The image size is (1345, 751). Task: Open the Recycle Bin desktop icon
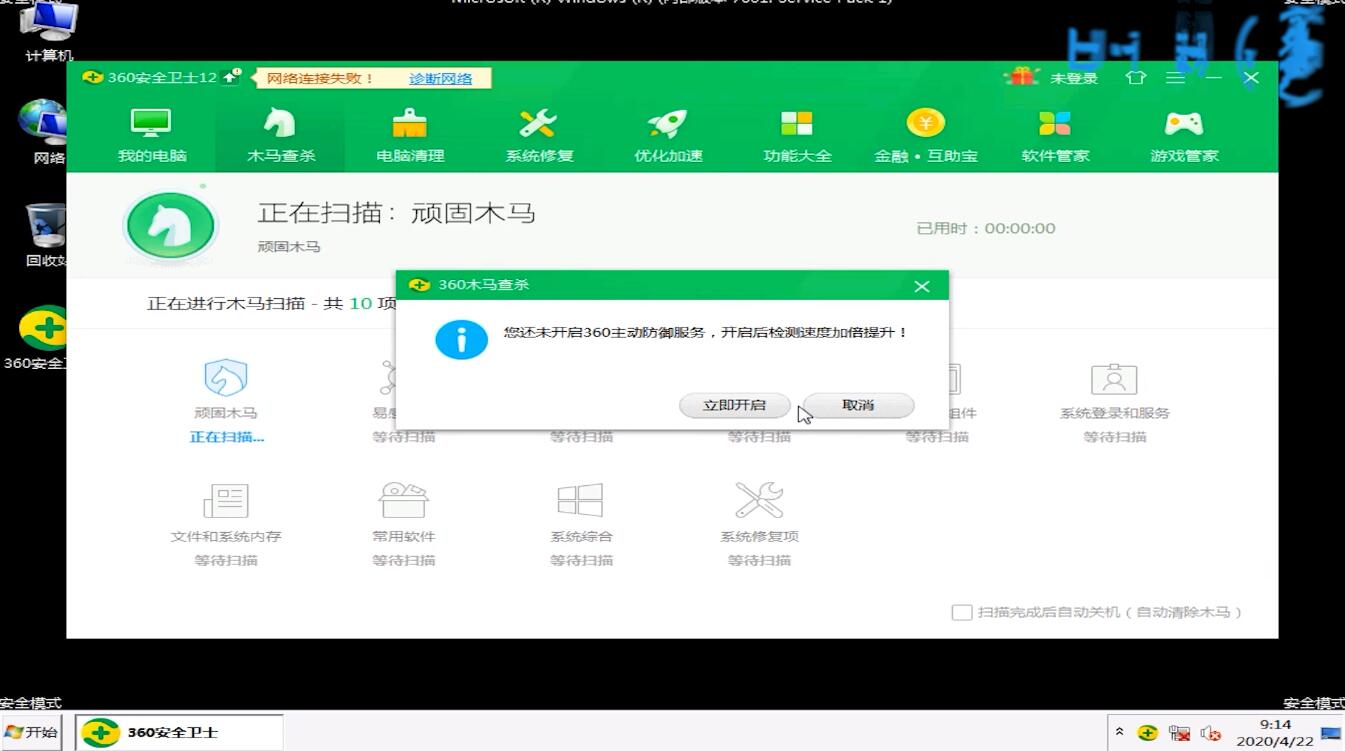tap(46, 236)
